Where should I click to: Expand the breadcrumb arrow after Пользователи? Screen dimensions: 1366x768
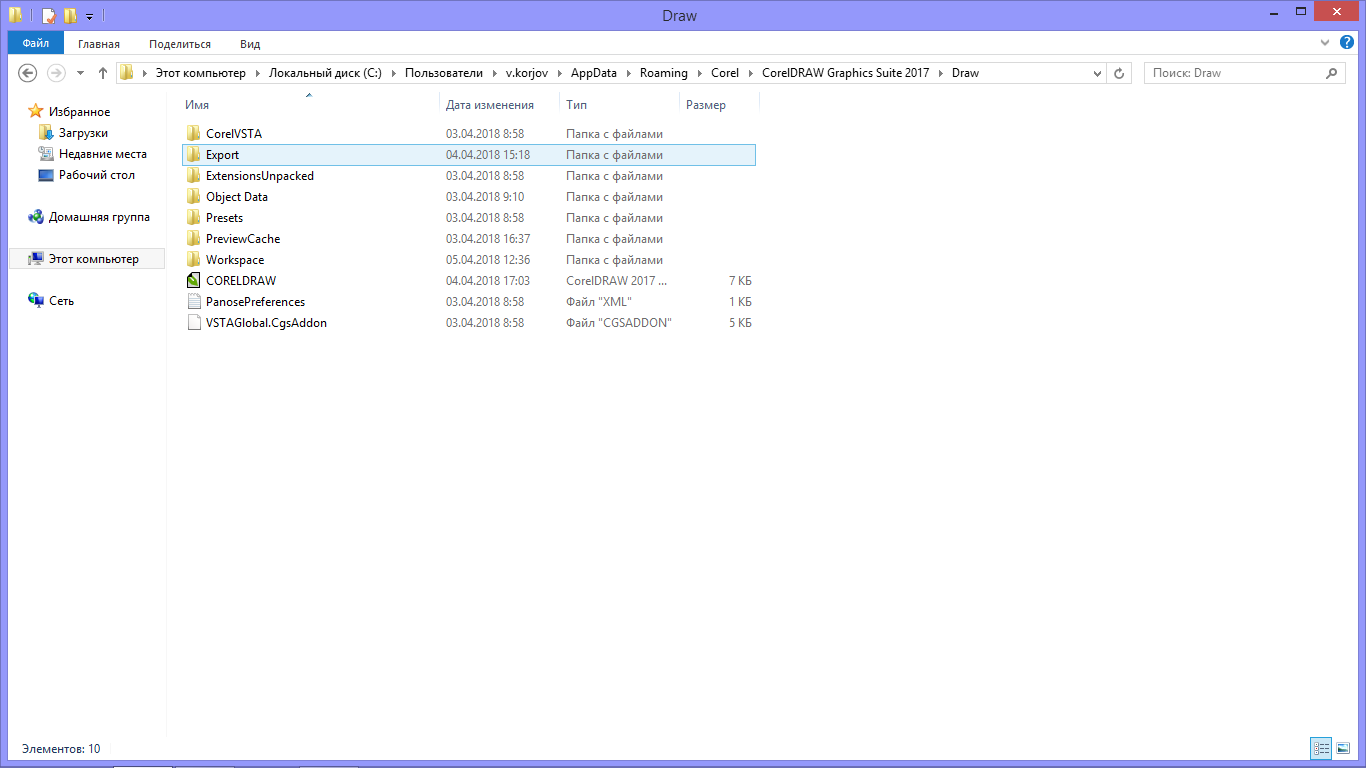coord(494,73)
